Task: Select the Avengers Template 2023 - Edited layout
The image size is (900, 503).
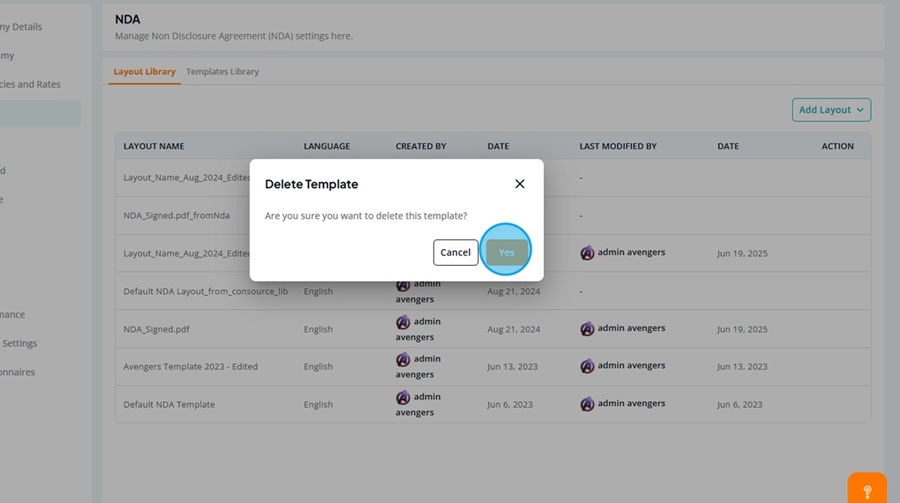Action: pos(191,366)
